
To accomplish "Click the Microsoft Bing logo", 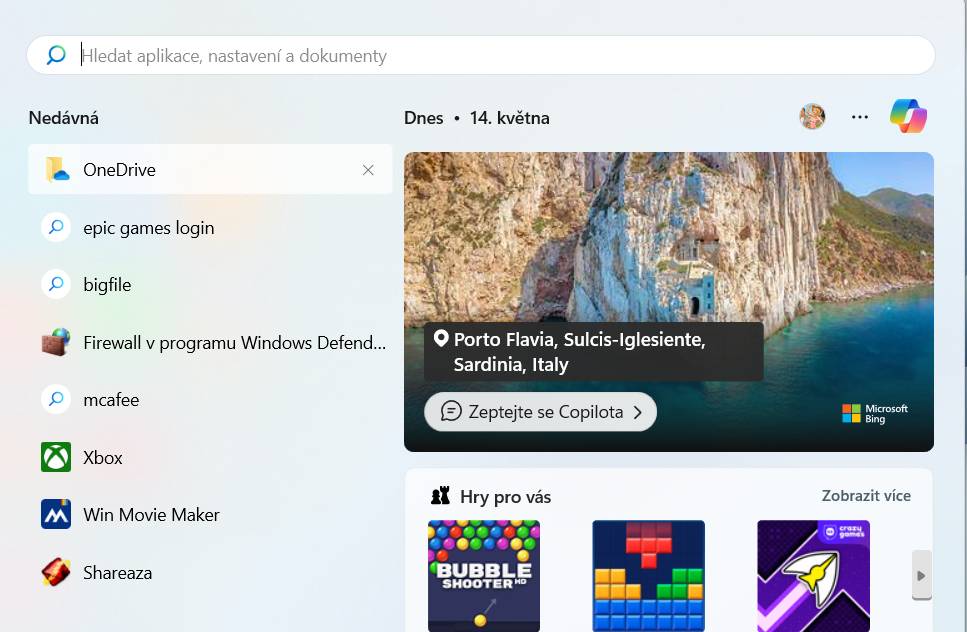I will click(875, 413).
